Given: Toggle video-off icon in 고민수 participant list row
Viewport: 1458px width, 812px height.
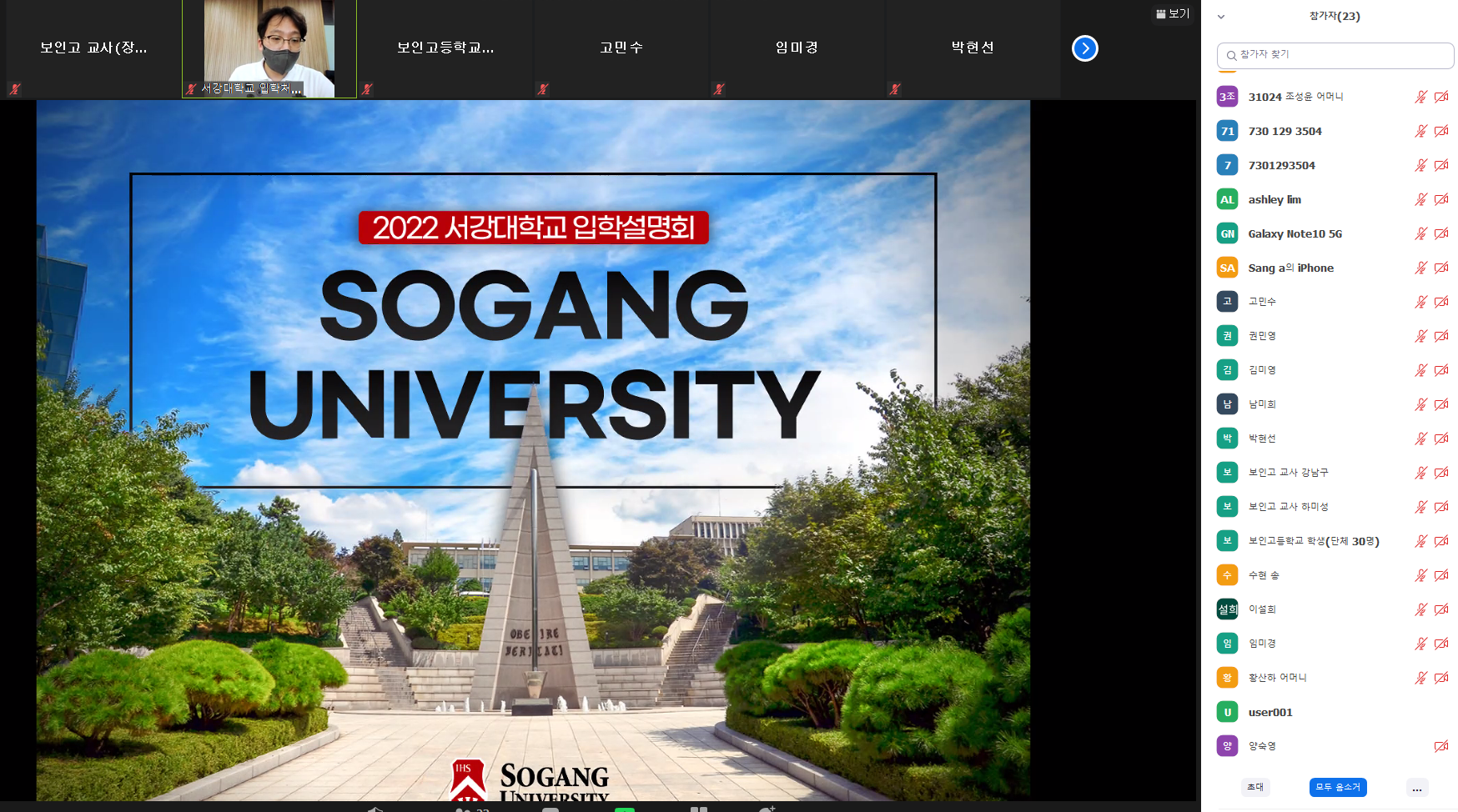Looking at the screenshot, I should 1441,302.
